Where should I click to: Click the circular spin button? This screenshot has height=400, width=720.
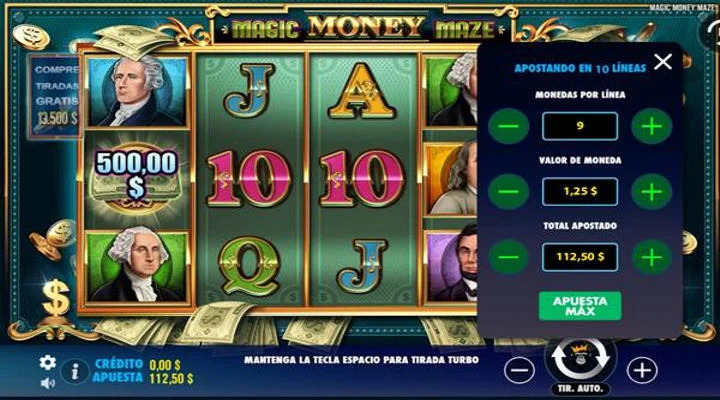(580, 359)
